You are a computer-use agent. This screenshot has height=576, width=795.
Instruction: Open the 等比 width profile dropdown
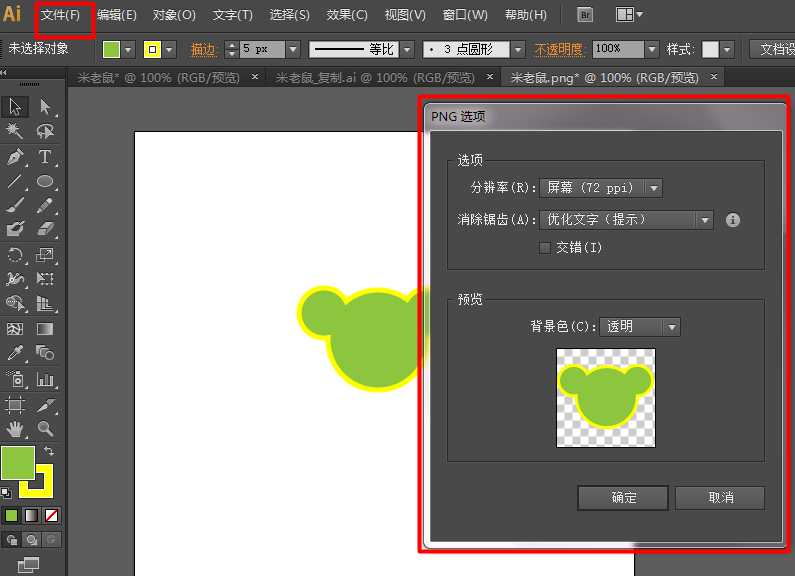click(x=407, y=50)
